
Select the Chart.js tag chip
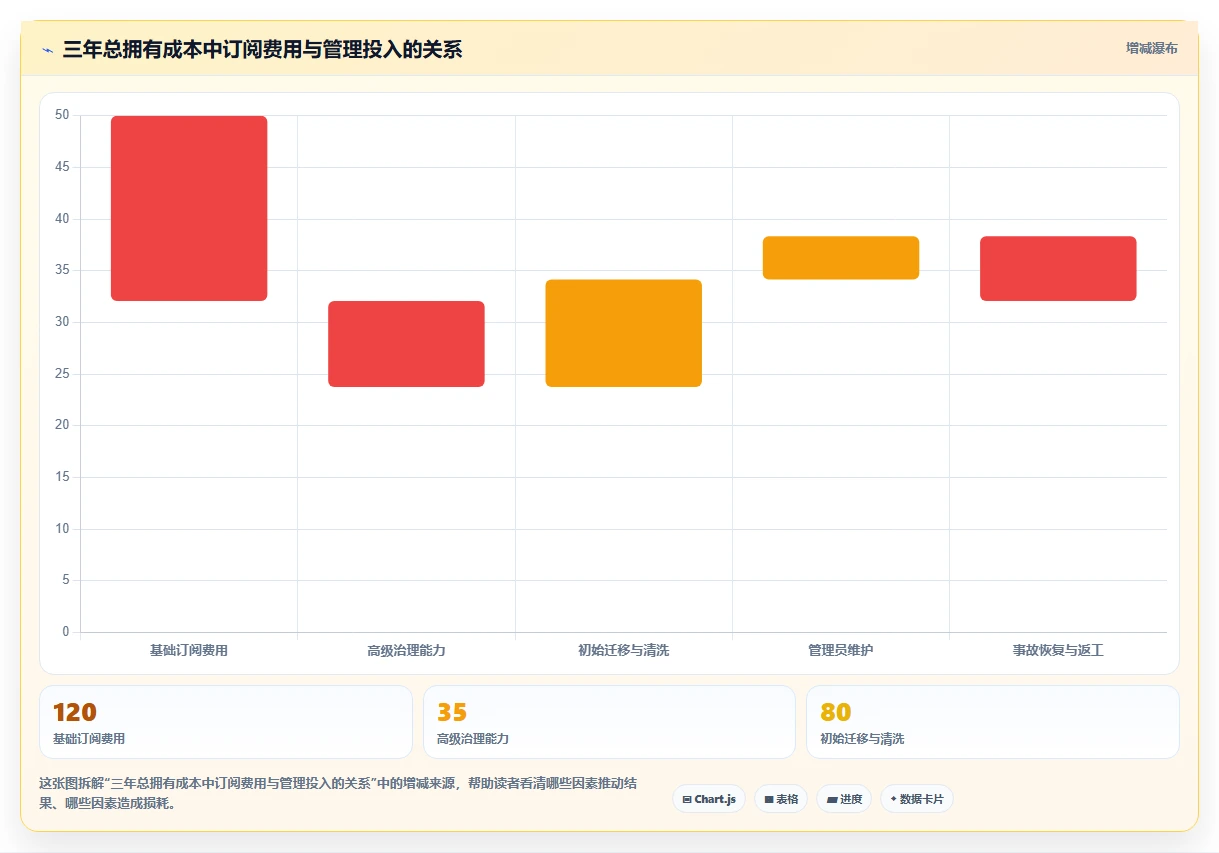tap(709, 799)
